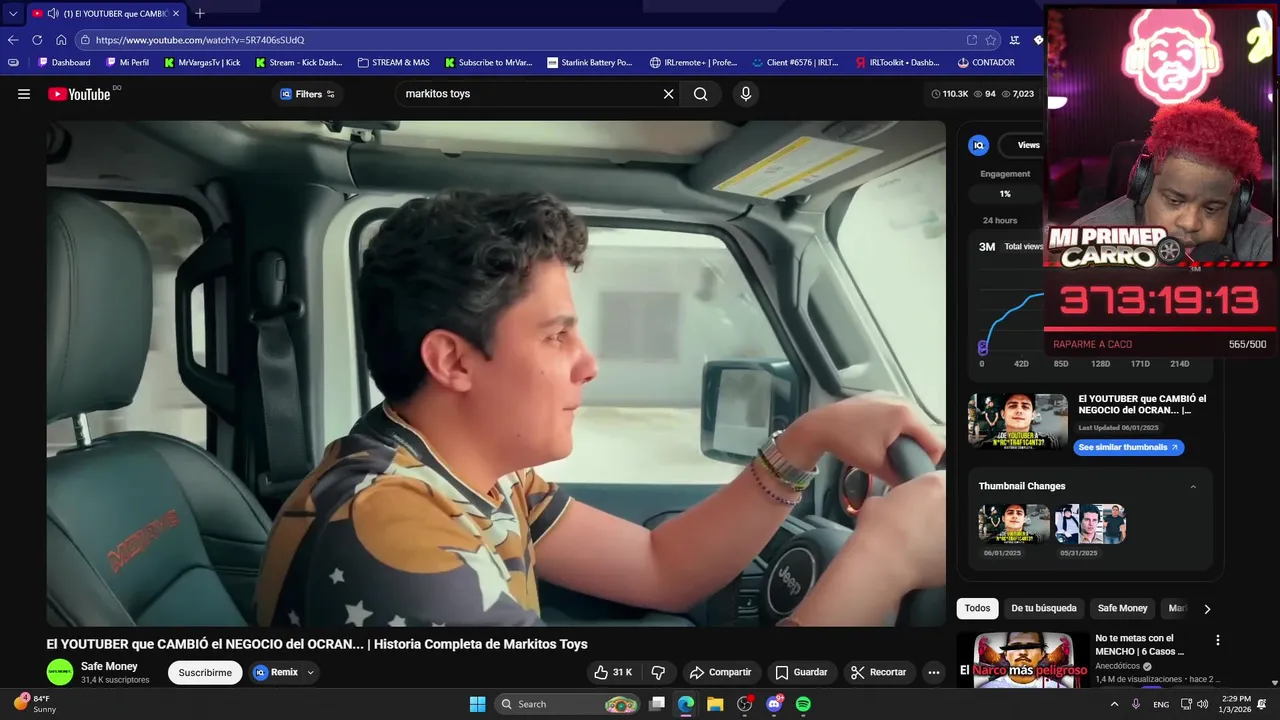Open the Dashboard bookmark
This screenshot has width=1280, height=720.
[x=64, y=62]
